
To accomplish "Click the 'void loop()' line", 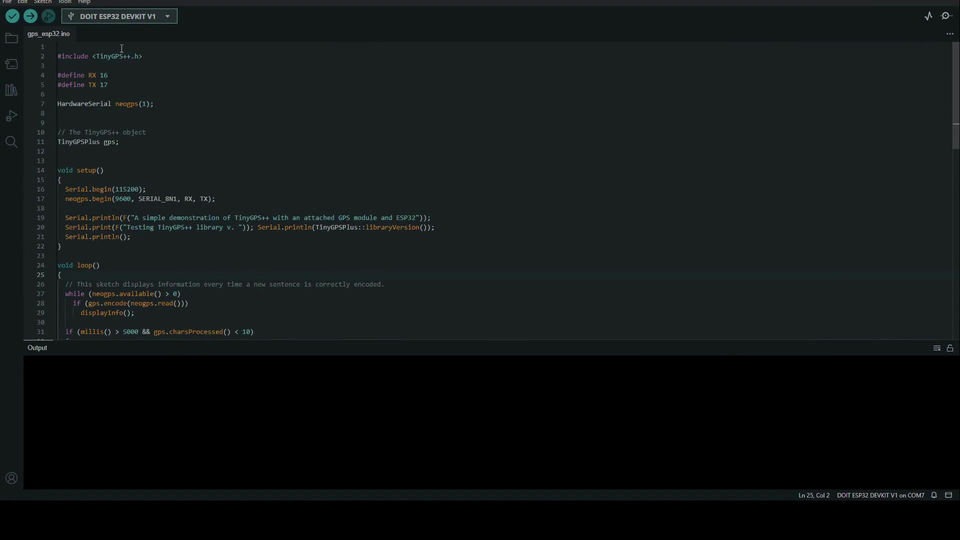I will (x=78, y=266).
